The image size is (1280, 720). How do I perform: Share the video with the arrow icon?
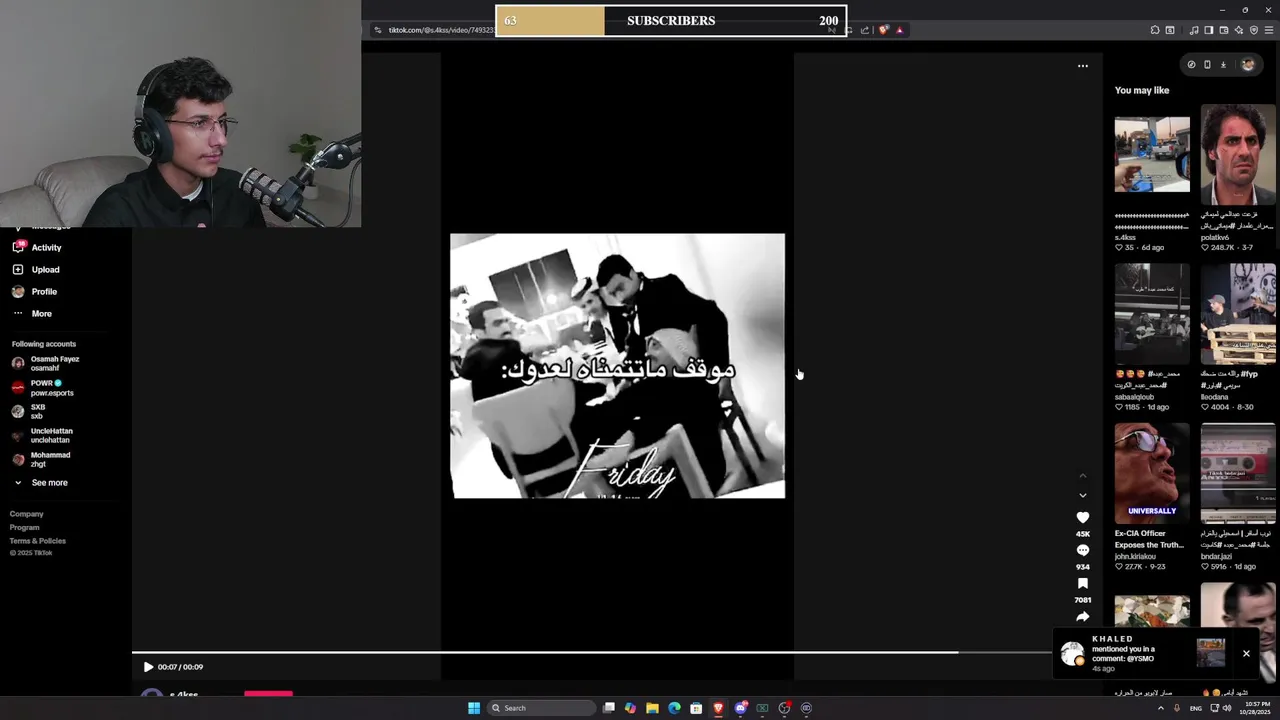(1082, 616)
